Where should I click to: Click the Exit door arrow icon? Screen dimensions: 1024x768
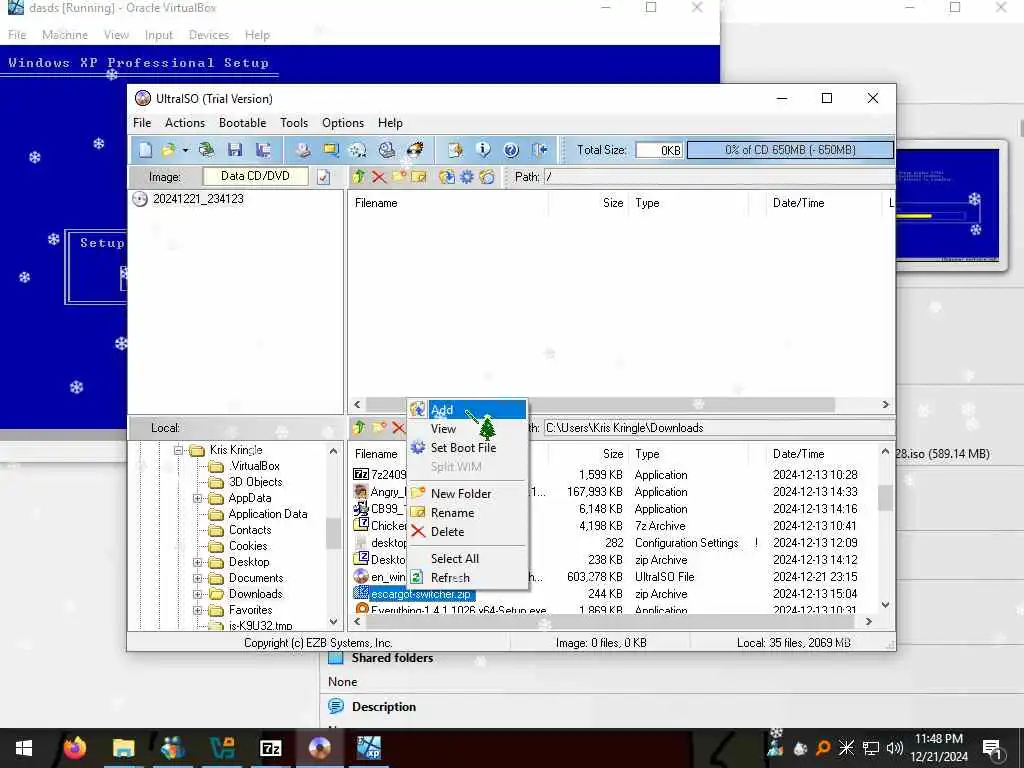click(539, 150)
